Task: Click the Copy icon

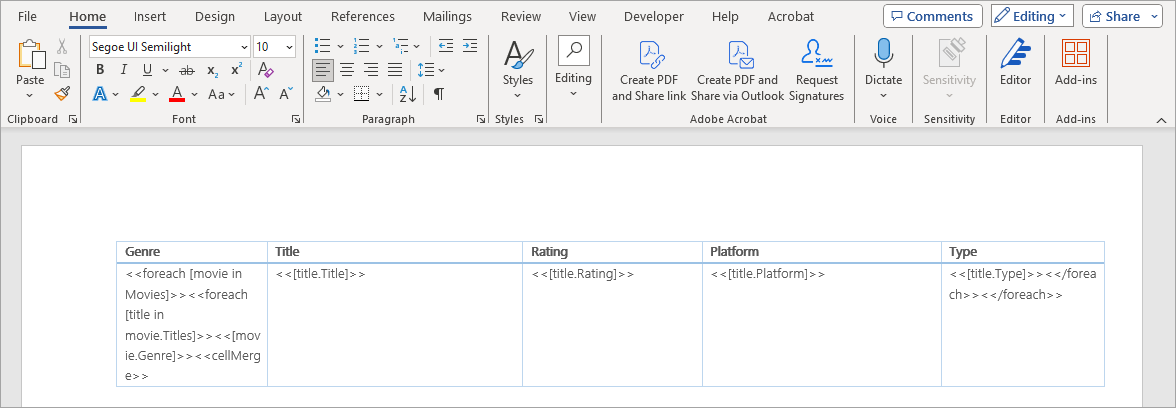Action: tap(62, 70)
